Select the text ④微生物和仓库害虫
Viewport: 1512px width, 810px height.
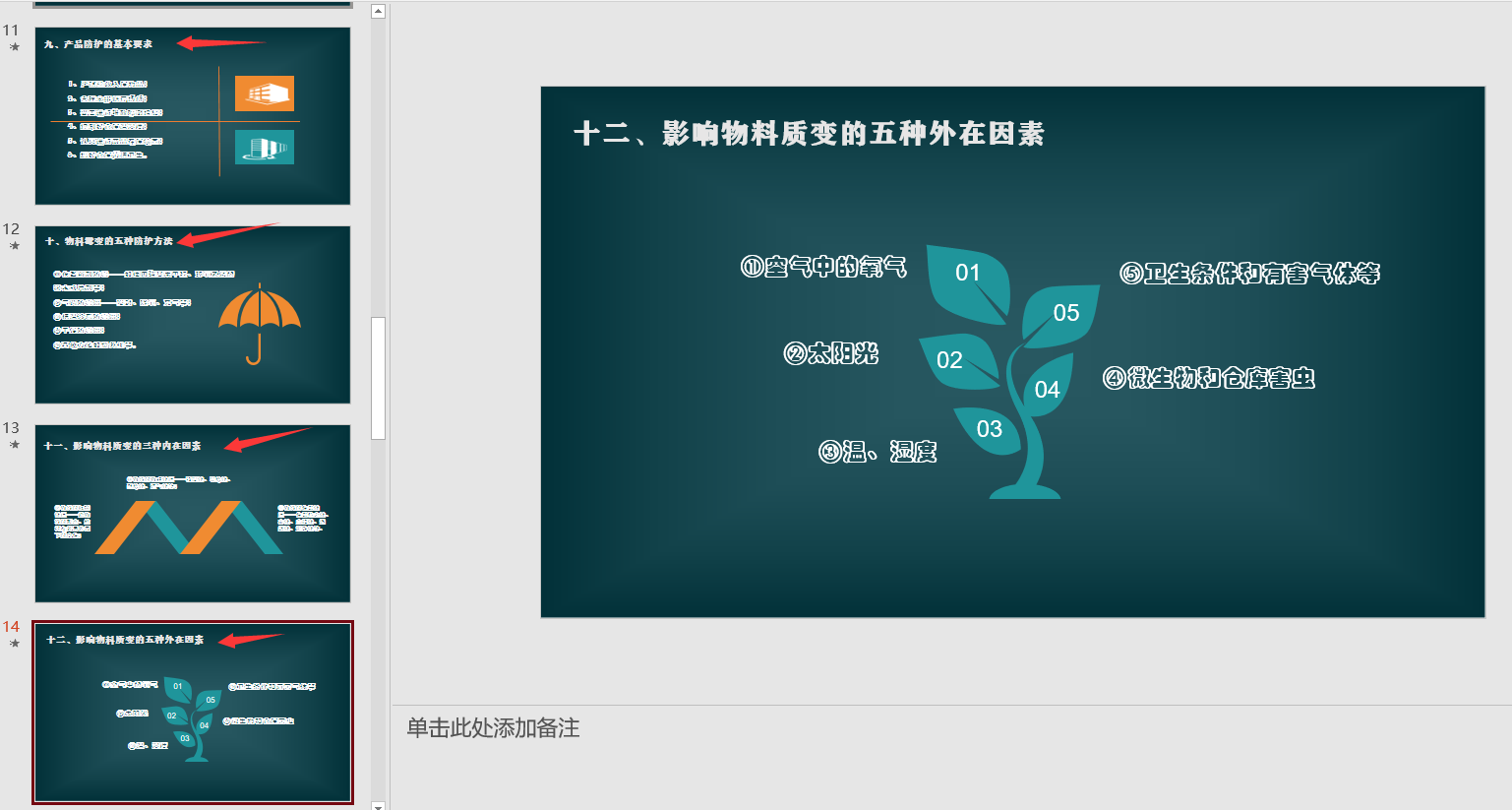(x=1209, y=378)
